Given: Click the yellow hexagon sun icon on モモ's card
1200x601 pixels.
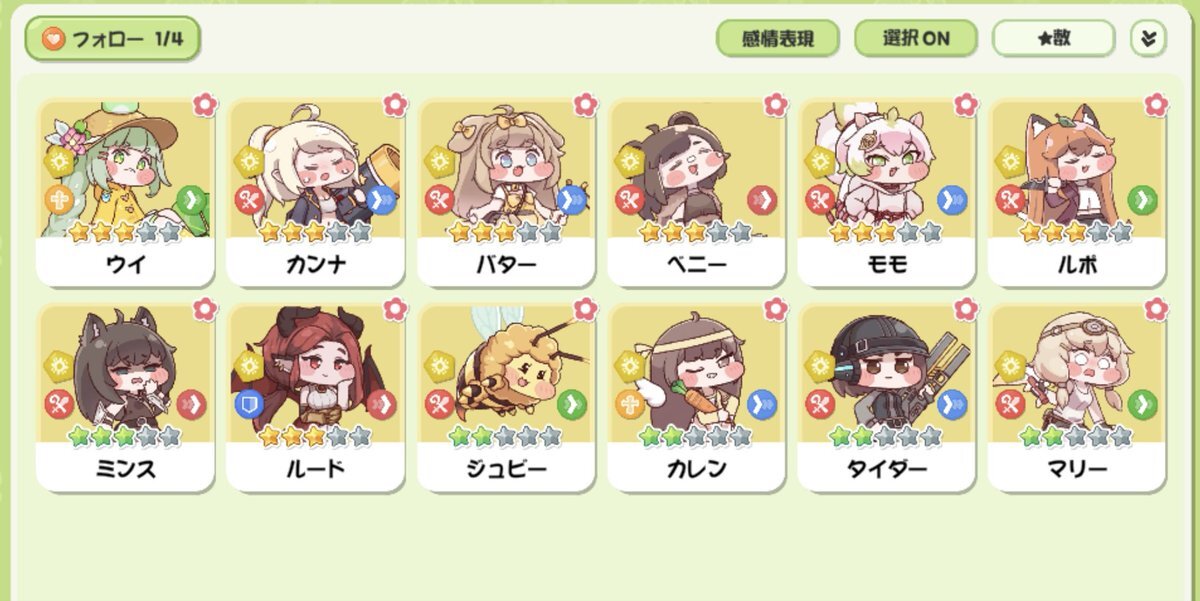Looking at the screenshot, I should coord(820,161).
